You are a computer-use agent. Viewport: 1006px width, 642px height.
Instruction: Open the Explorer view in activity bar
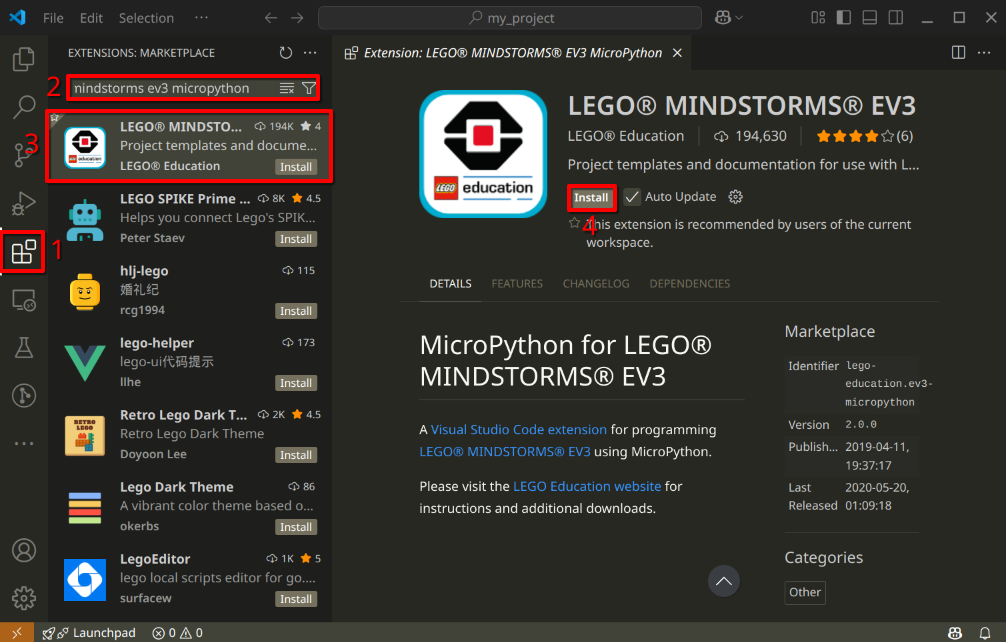(x=23, y=59)
